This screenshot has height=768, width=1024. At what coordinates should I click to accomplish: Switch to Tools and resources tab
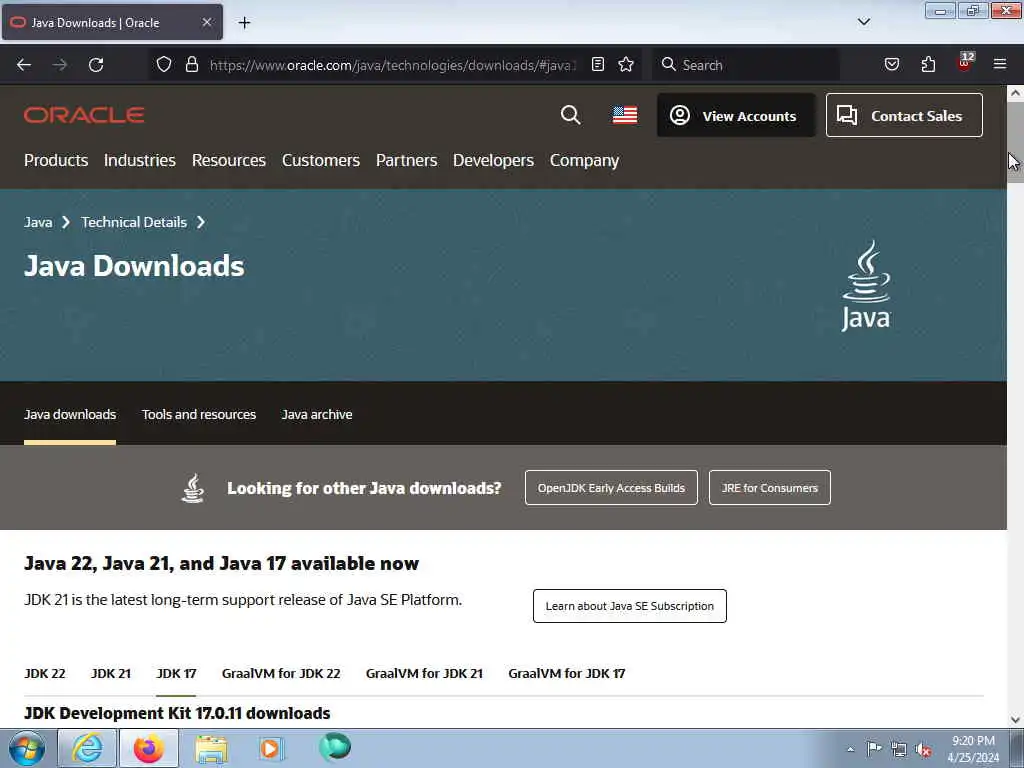[199, 414]
